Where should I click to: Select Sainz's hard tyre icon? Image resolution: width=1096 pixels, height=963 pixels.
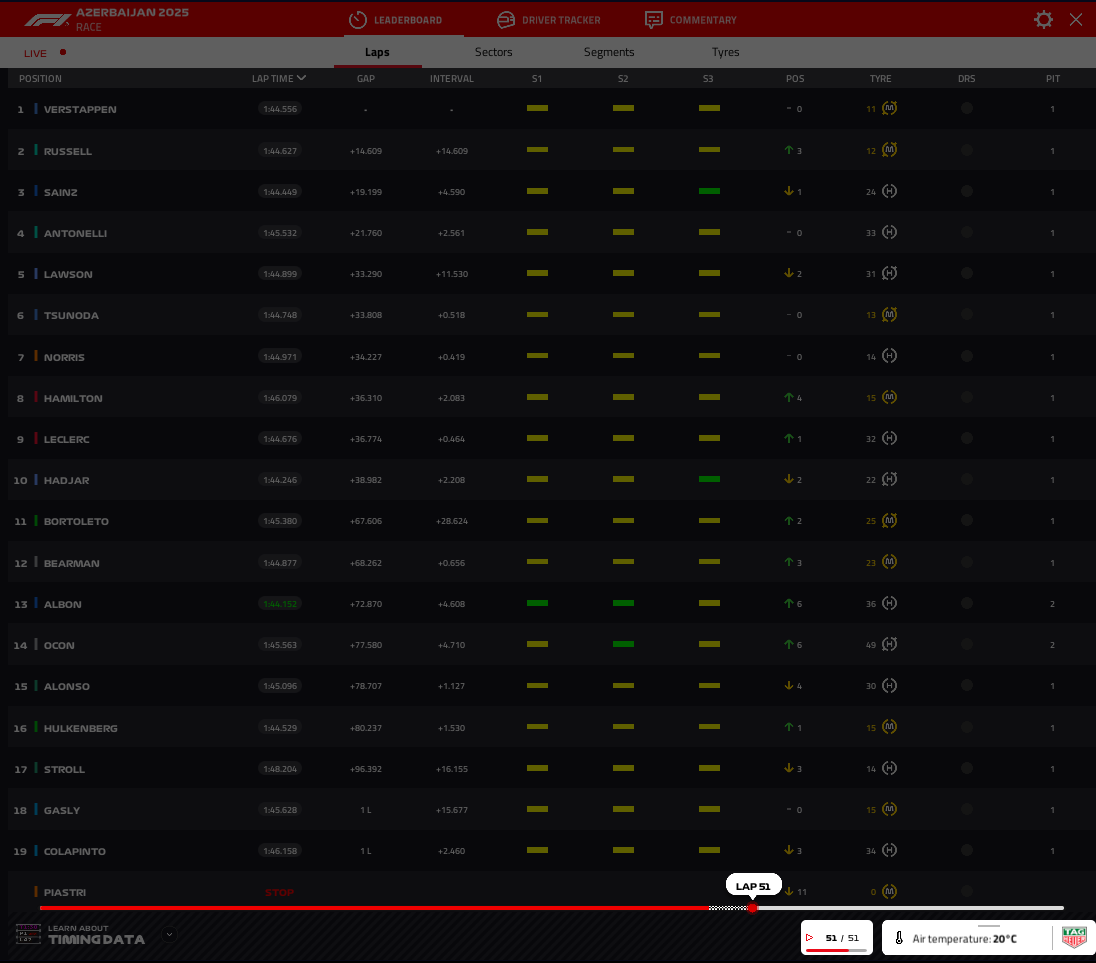tap(889, 191)
